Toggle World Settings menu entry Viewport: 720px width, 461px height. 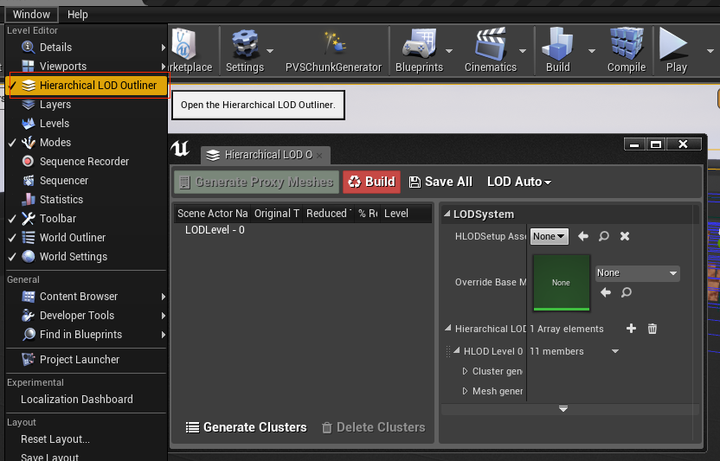(86, 256)
